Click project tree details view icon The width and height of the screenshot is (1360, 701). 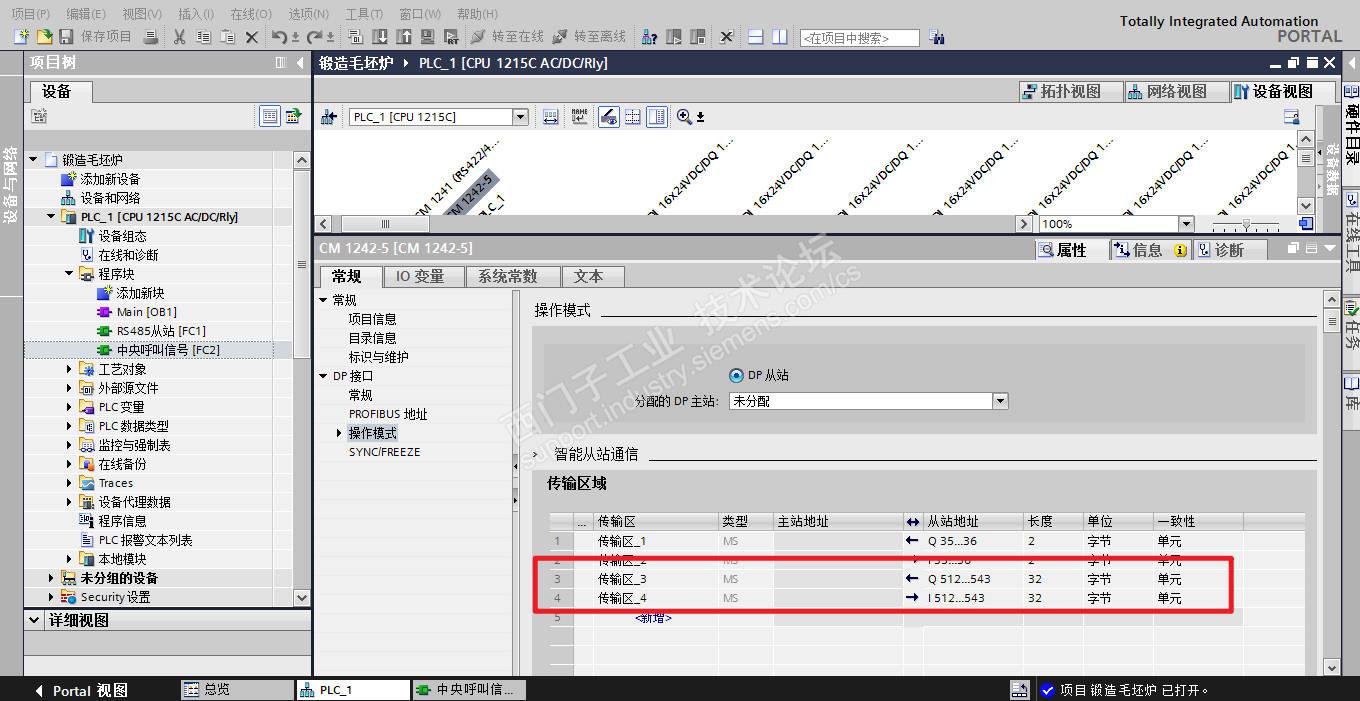[269, 116]
